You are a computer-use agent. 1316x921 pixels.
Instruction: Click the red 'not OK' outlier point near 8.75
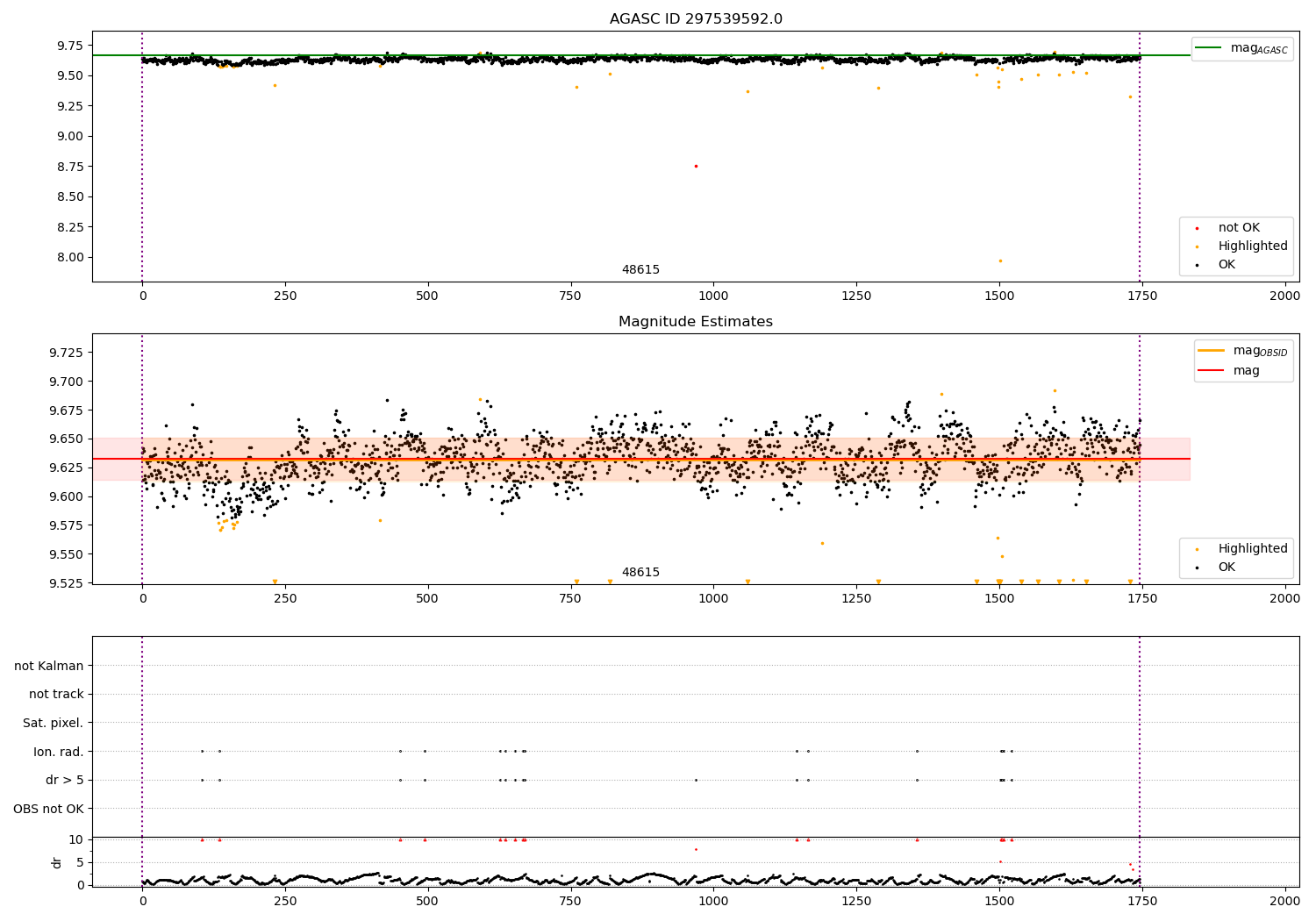tap(696, 166)
